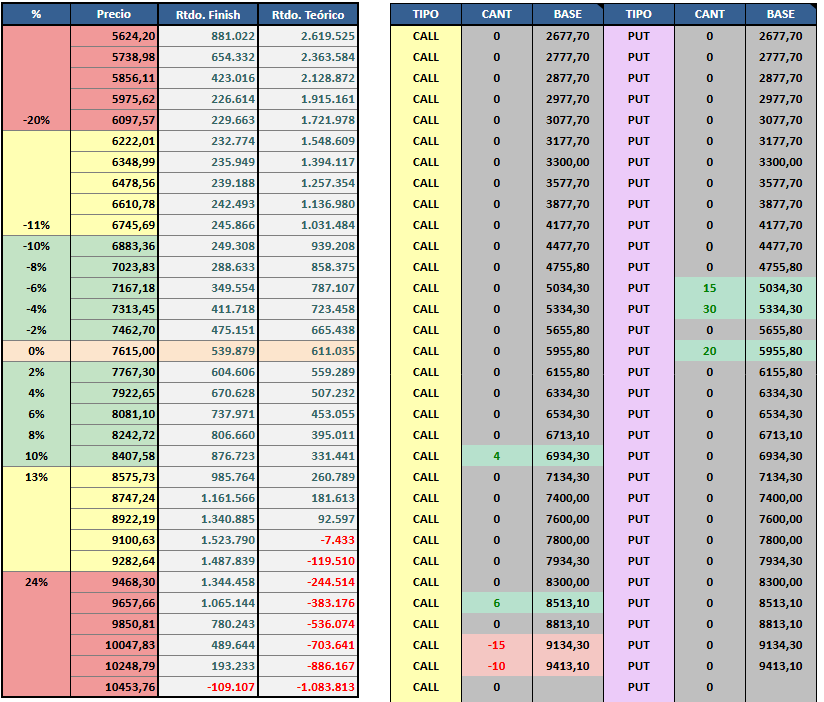Screen dimensions: 824x702
Task: Click the second TIPO header above PUT
Action: 638,14
